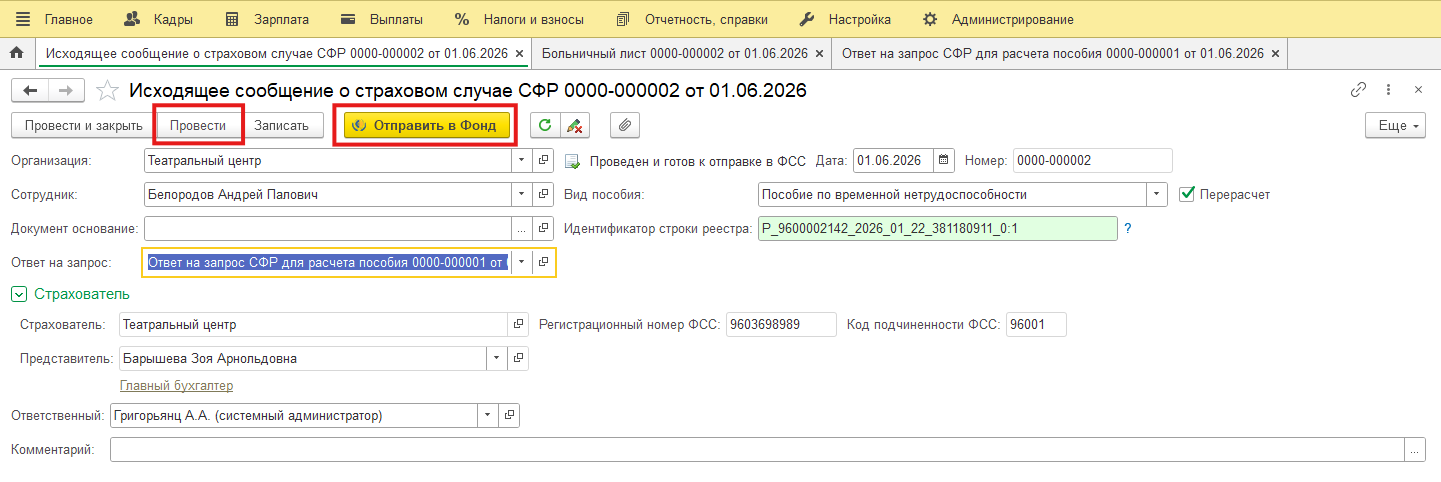Click the document status icon before Проведен

(x=573, y=161)
